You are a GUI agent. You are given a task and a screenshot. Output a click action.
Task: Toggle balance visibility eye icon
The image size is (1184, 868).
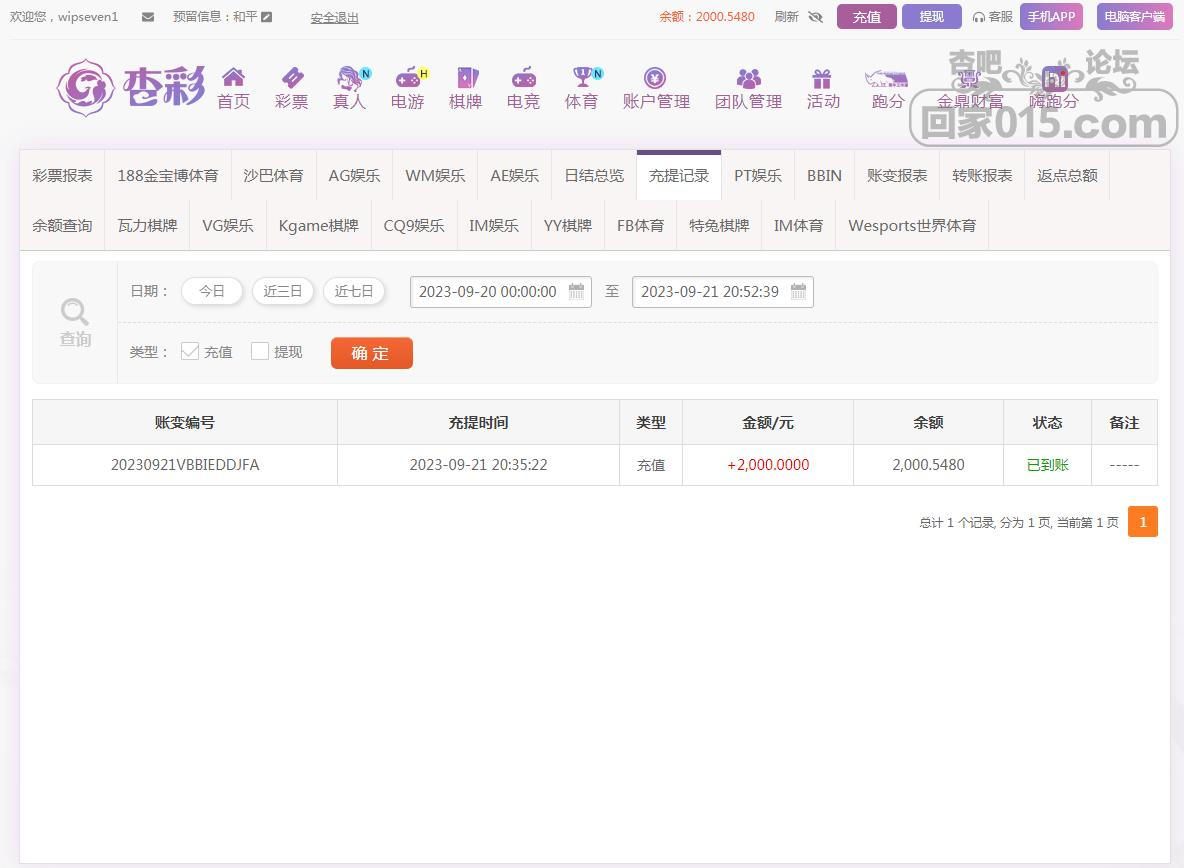pyautogui.click(x=815, y=17)
